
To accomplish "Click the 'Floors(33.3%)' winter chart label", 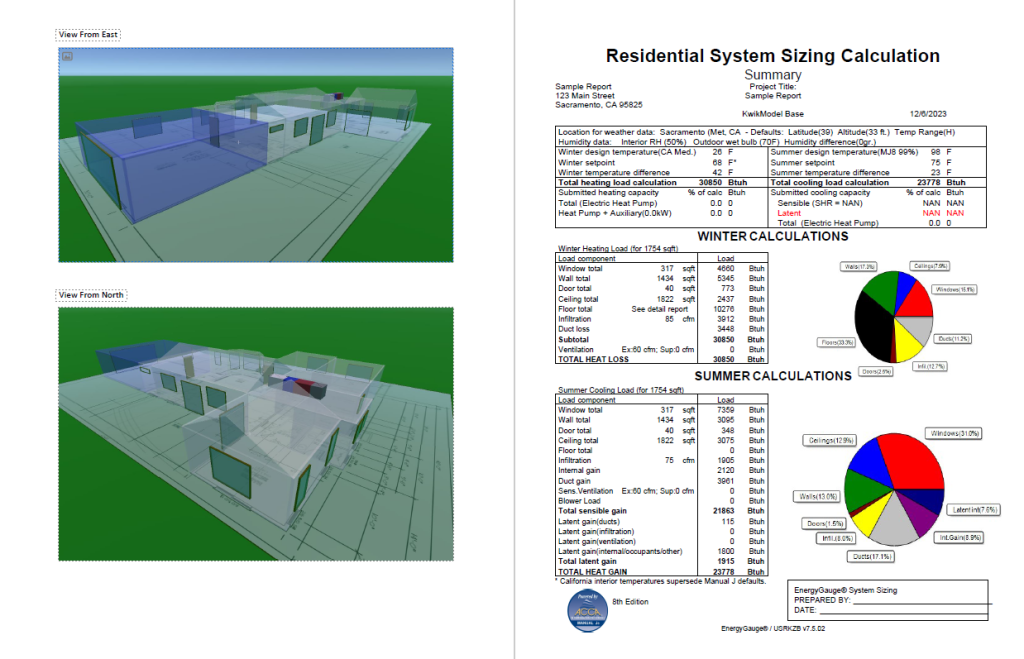I will click(x=838, y=342).
